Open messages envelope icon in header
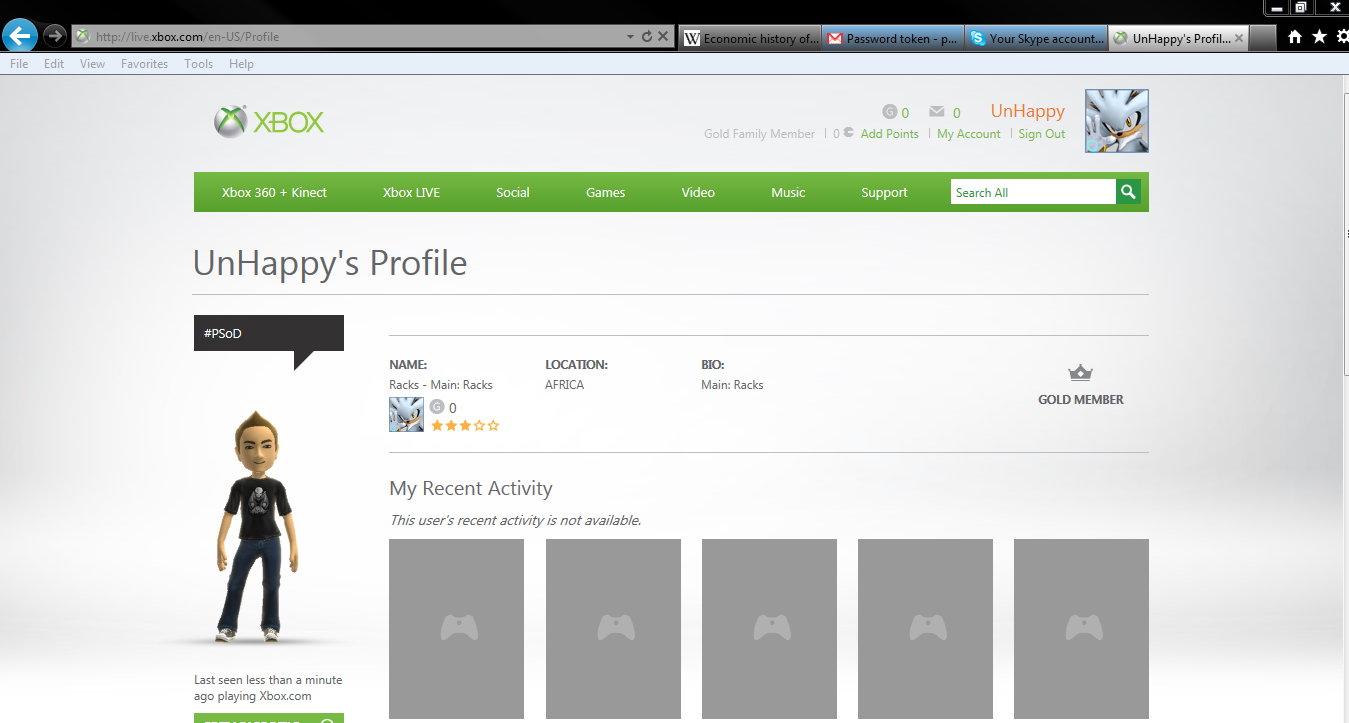Screen dimensions: 1349x723 click(937, 112)
